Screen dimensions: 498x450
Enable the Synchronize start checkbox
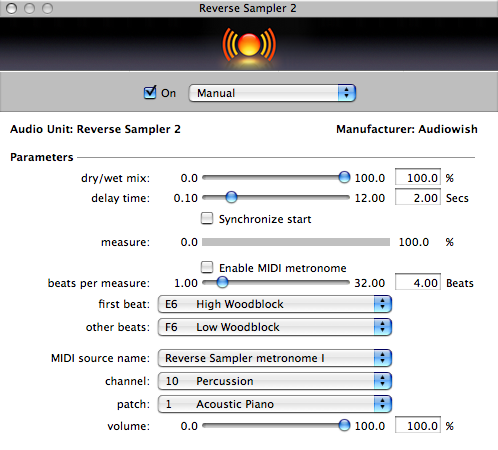(x=207, y=219)
